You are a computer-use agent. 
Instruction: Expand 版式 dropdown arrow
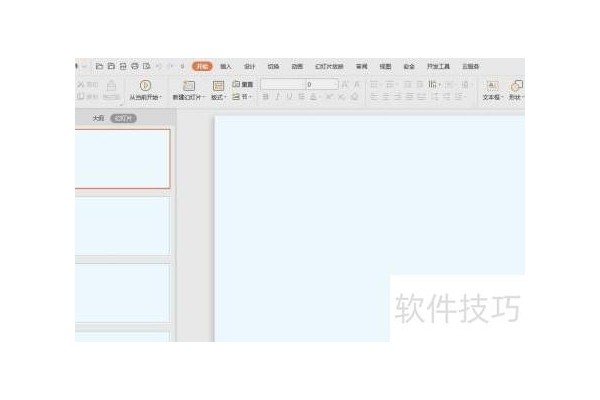point(225,97)
